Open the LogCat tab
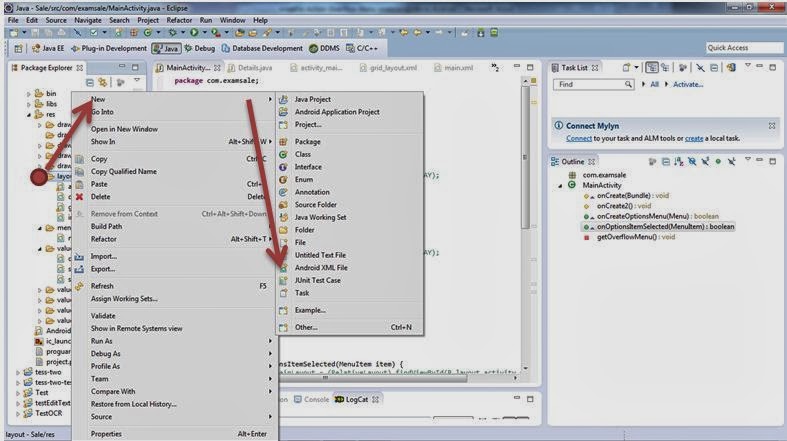This screenshot has height=441, width=787. (357, 399)
